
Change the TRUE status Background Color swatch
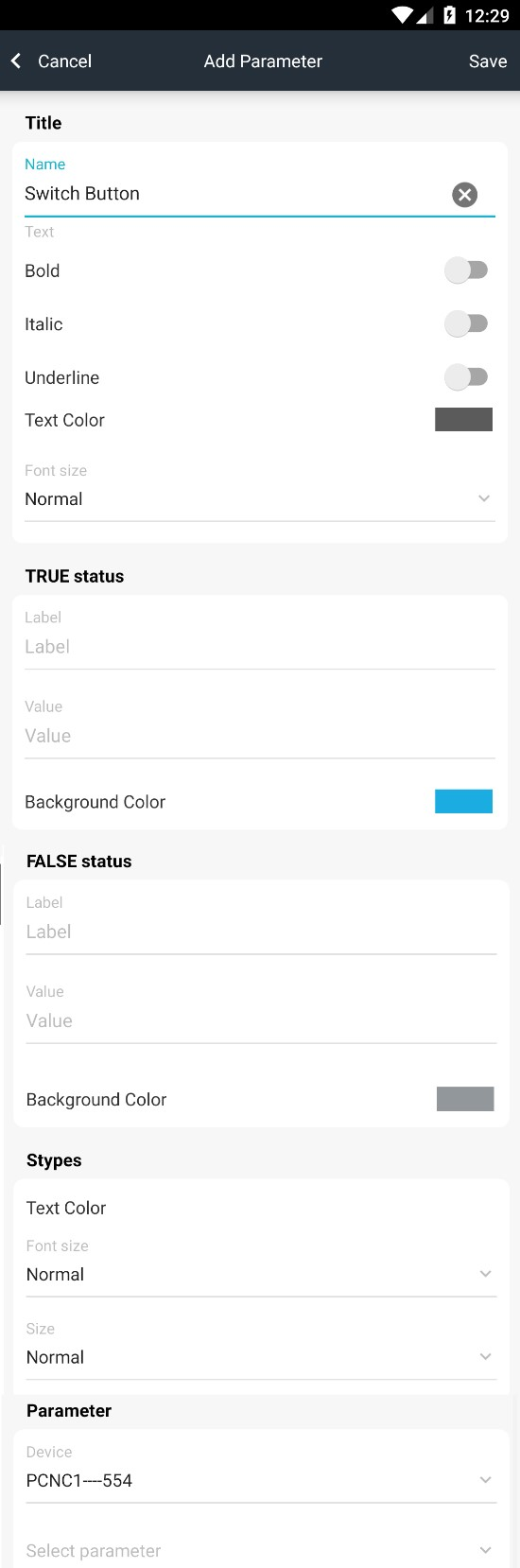click(463, 801)
